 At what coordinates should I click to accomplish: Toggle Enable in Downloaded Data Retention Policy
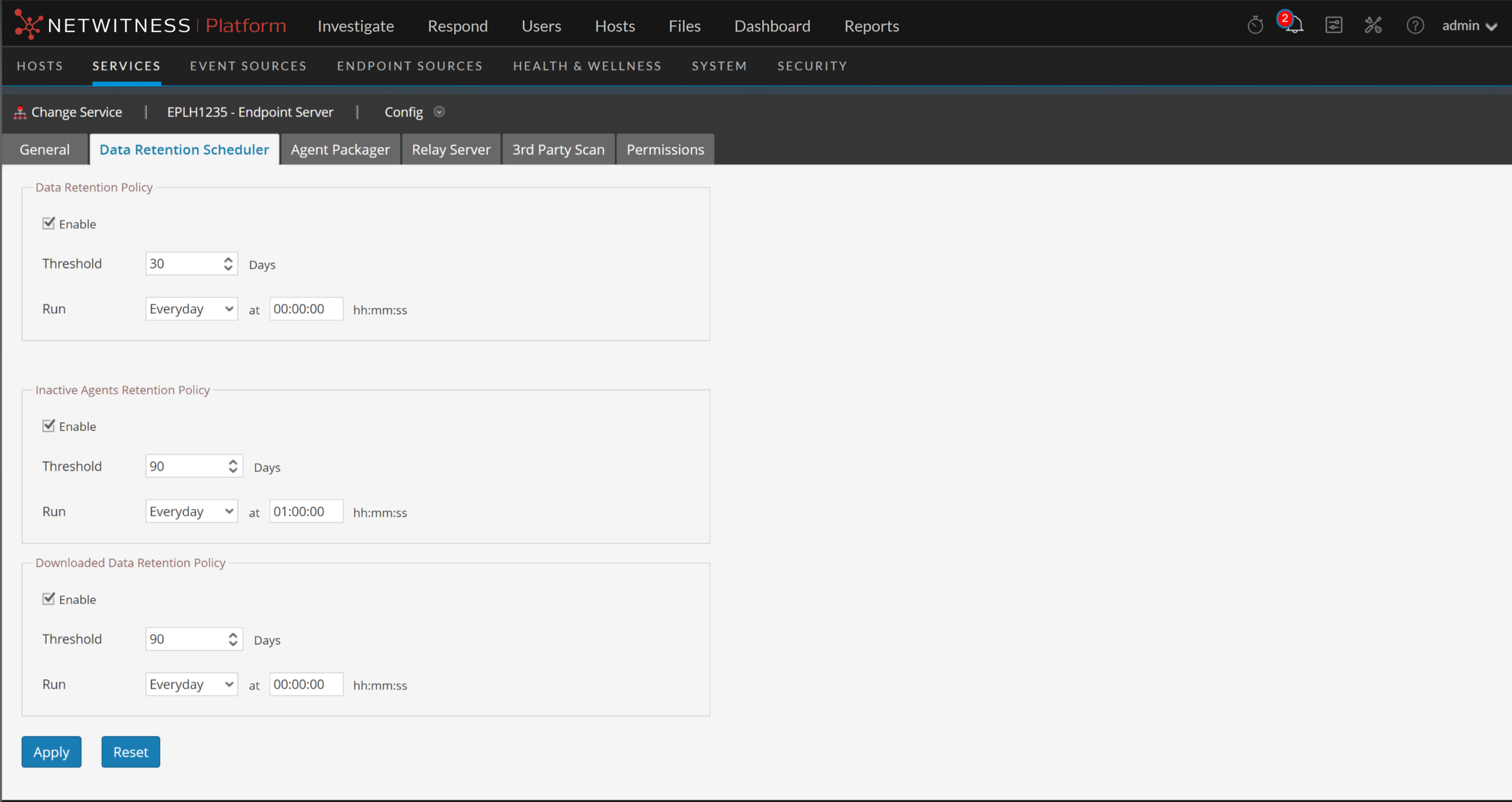[49, 598]
